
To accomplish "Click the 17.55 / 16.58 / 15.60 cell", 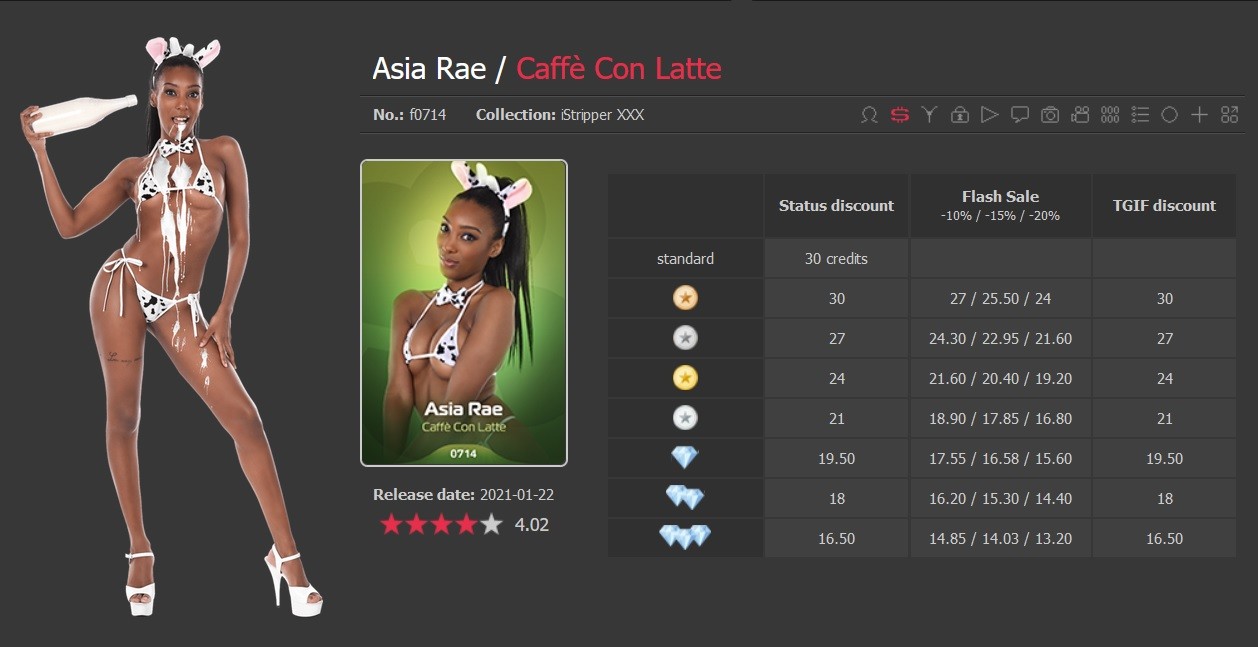I will tap(1001, 458).
